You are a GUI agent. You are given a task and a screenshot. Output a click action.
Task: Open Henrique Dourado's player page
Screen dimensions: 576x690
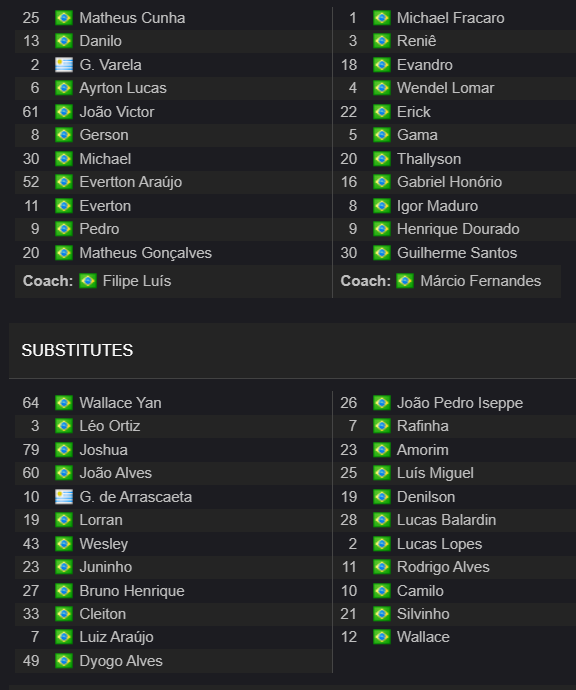[x=458, y=229]
